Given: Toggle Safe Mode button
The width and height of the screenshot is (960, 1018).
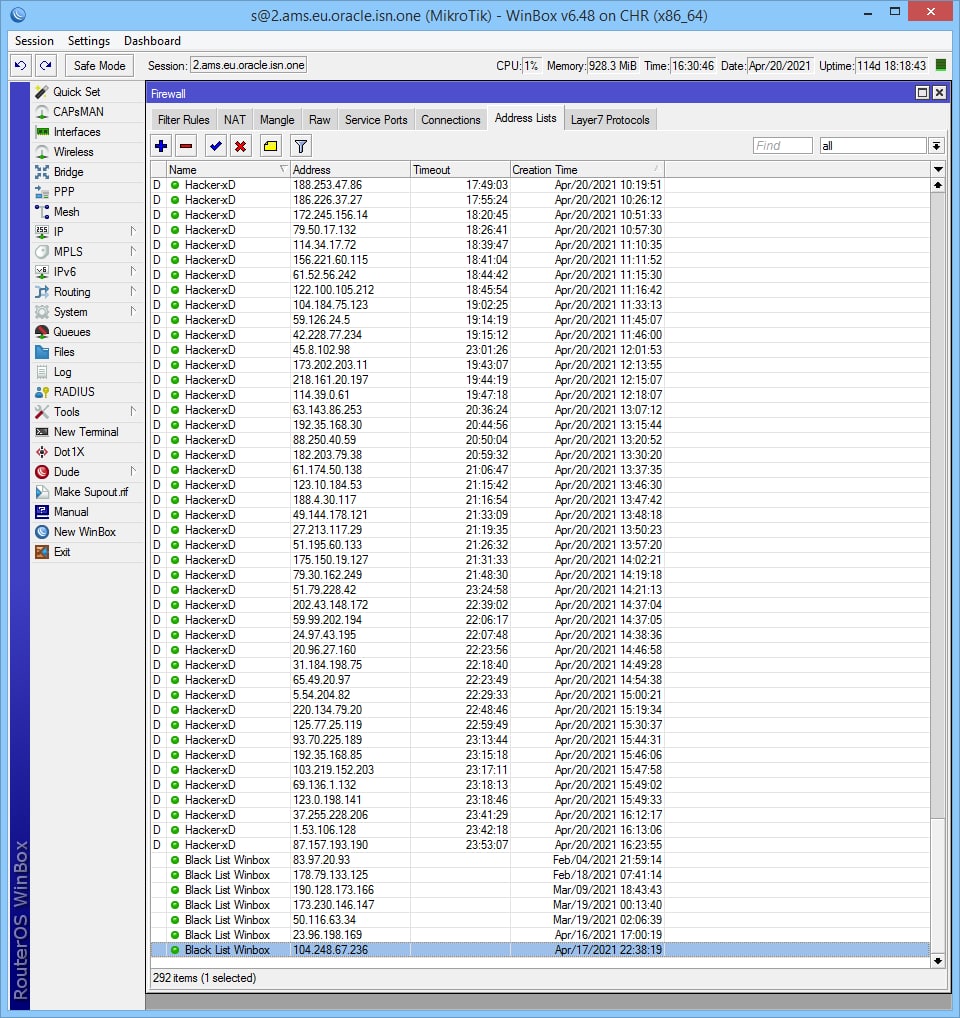Looking at the screenshot, I should (99, 66).
